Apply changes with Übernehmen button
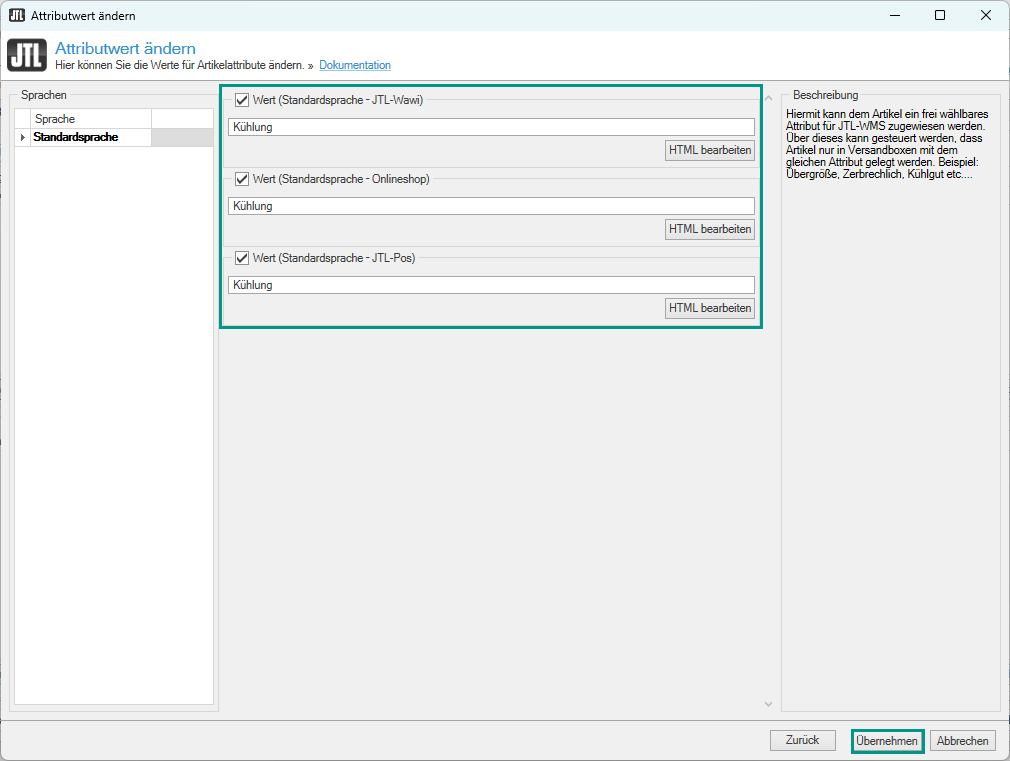1010x761 pixels. (887, 741)
